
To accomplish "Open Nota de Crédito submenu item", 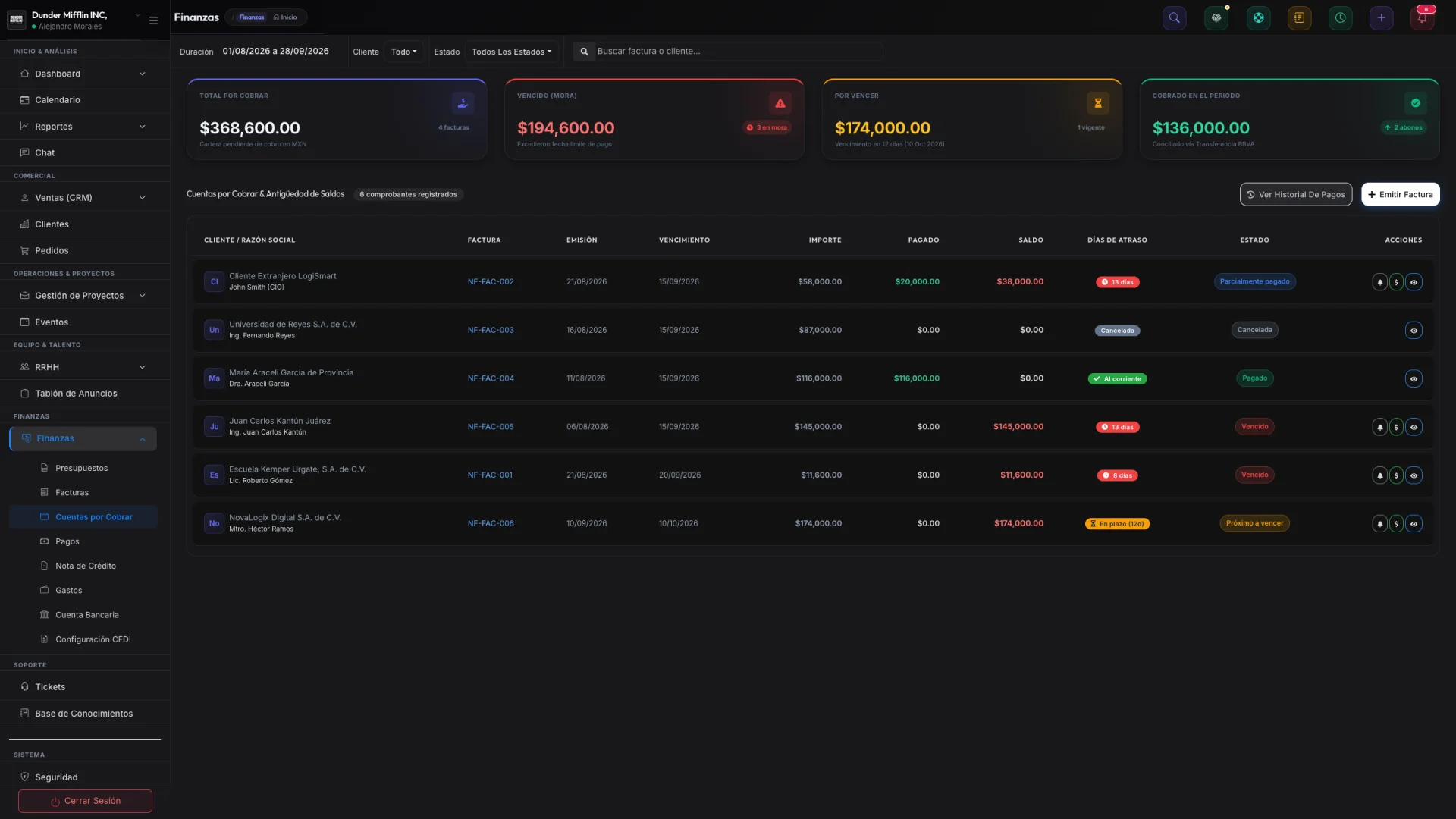I will coord(86,566).
